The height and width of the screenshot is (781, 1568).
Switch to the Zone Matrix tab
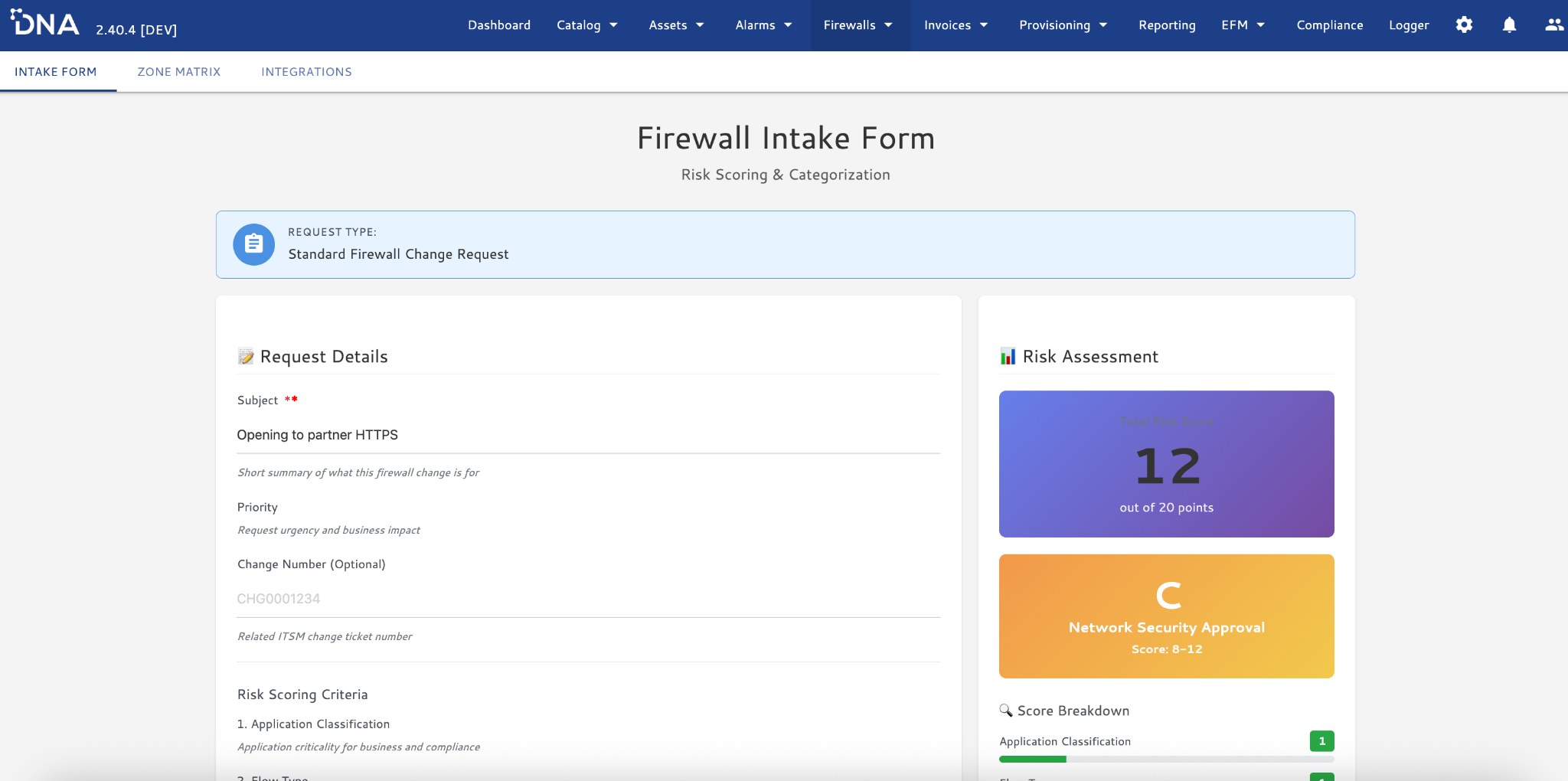pyautogui.click(x=179, y=72)
